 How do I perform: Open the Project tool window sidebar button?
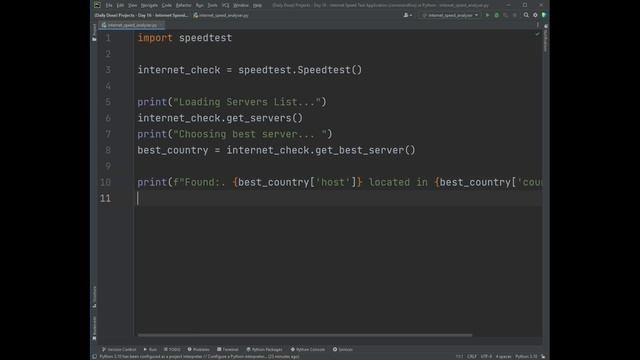[x=94, y=32]
